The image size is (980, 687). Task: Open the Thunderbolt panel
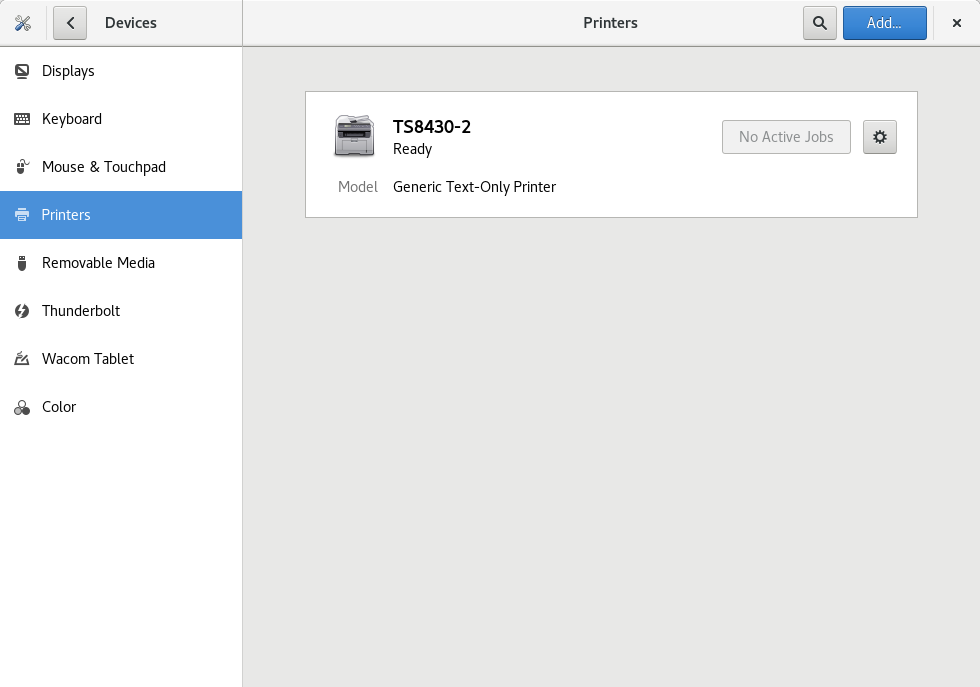point(121,311)
